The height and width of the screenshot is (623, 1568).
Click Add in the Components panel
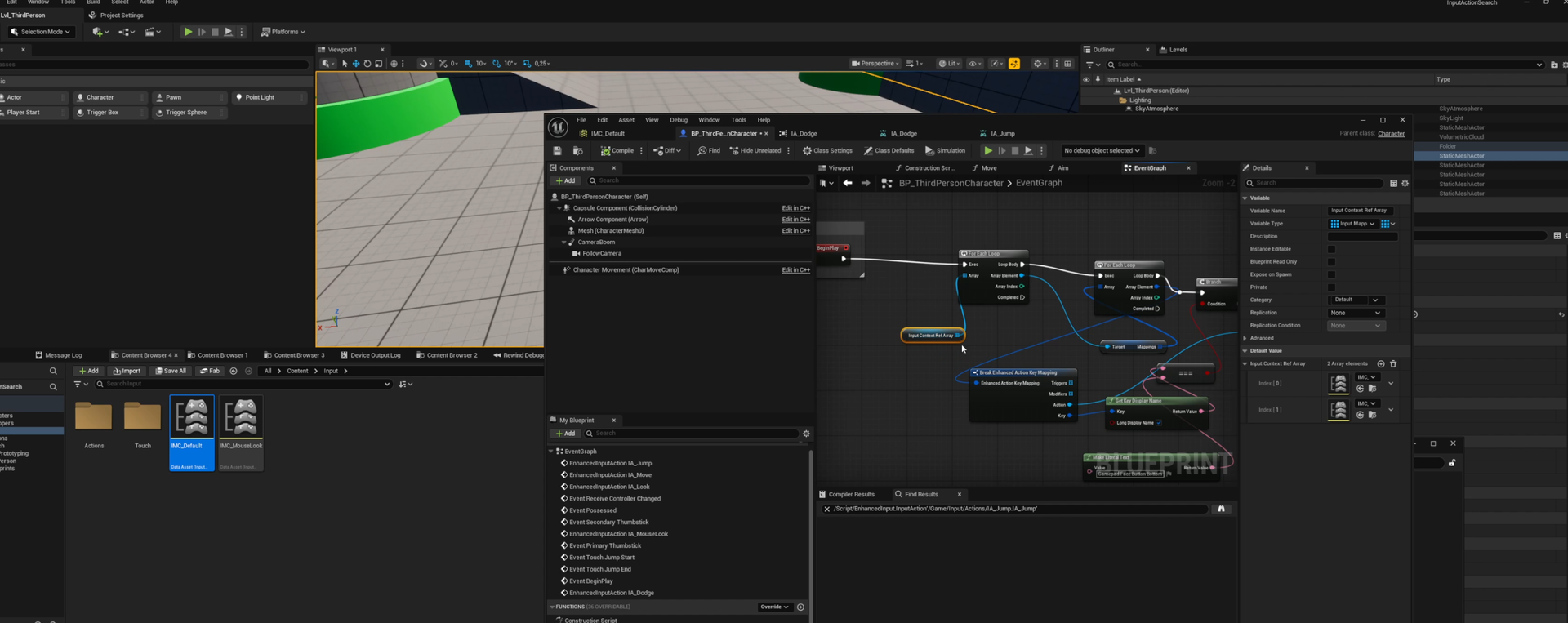(x=565, y=180)
